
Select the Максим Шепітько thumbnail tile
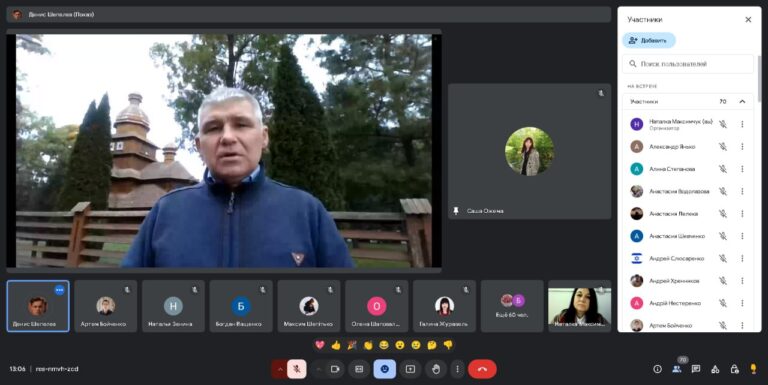(309, 306)
